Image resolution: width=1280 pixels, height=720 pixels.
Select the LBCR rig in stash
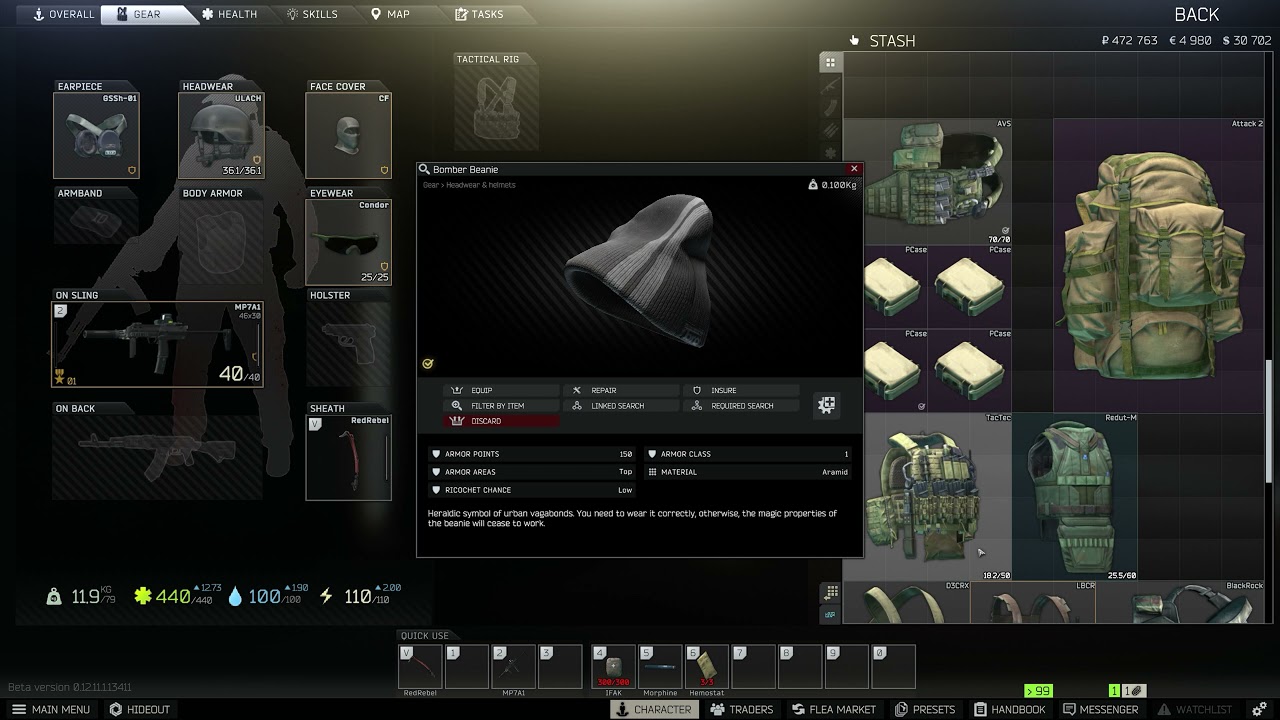tap(1034, 603)
